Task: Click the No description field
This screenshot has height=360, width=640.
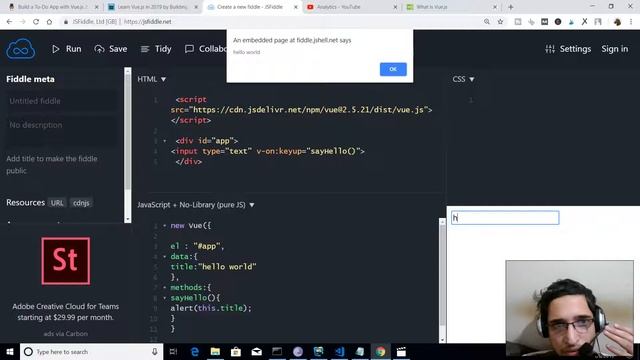Action: [x=61, y=130]
